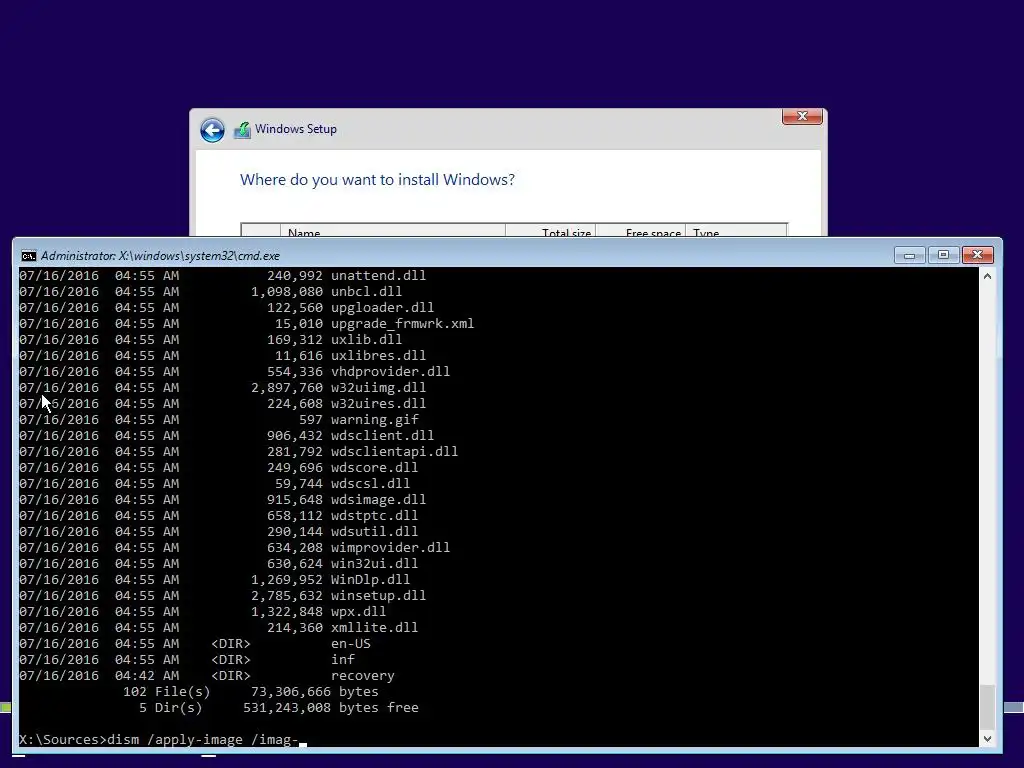
Task: Click the wdstptc.dll entry
Action: (374, 515)
